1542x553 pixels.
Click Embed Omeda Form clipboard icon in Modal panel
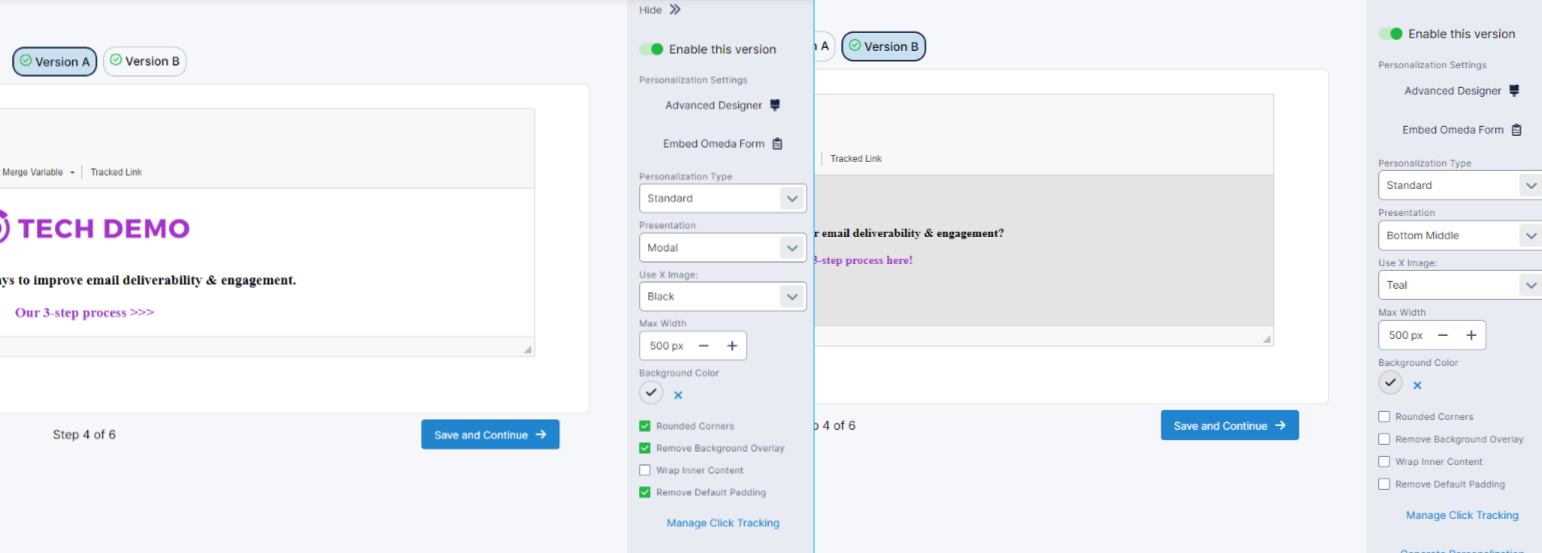click(x=777, y=144)
